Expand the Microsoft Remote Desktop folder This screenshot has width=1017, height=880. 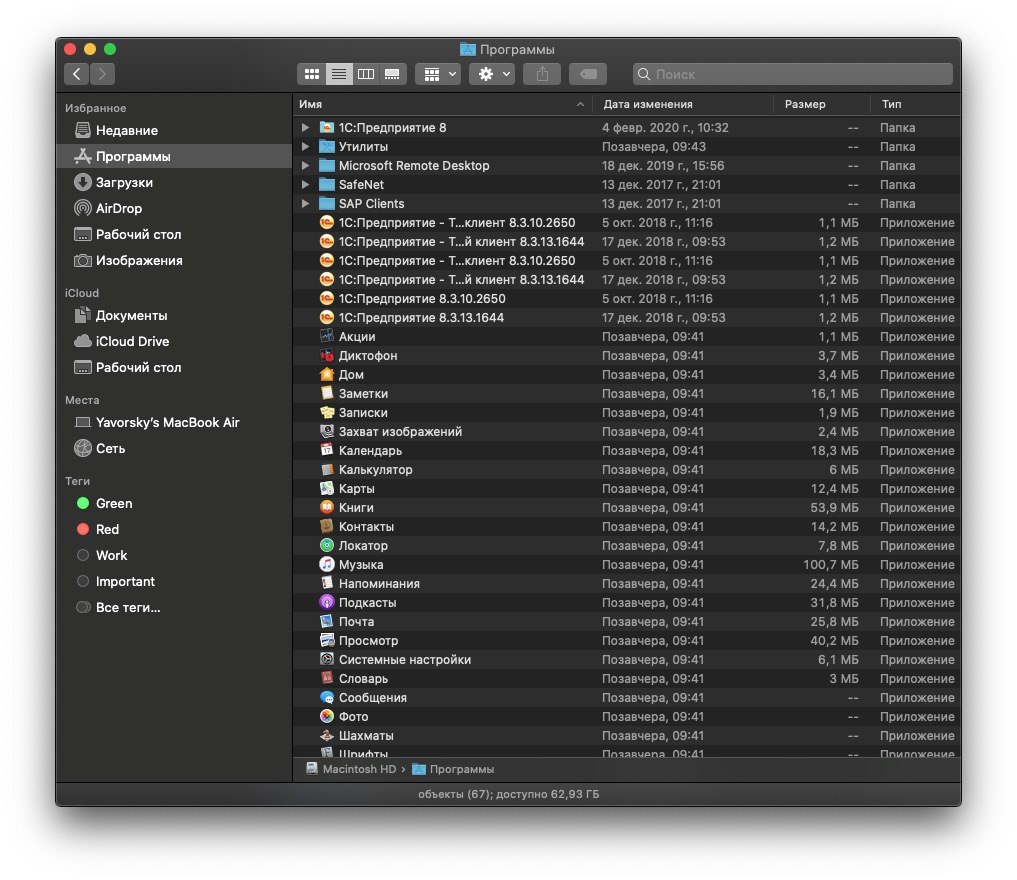pos(305,165)
